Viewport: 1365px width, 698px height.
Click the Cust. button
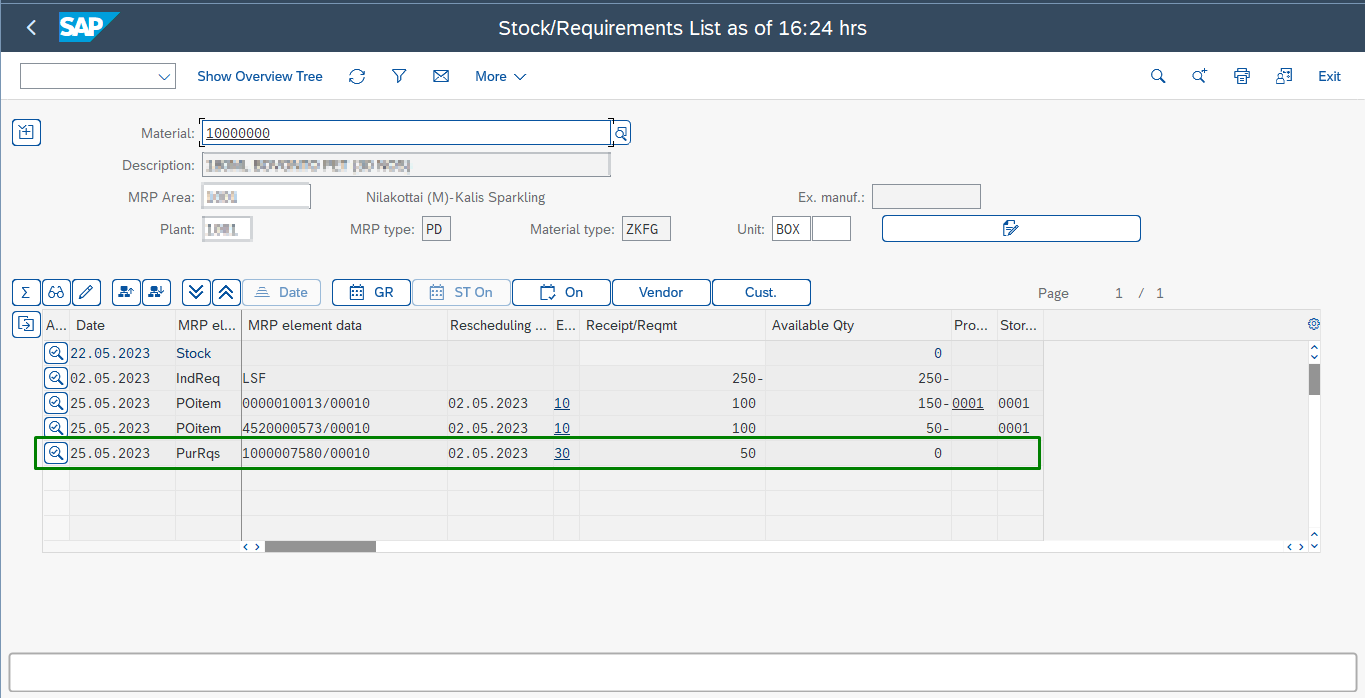click(761, 292)
